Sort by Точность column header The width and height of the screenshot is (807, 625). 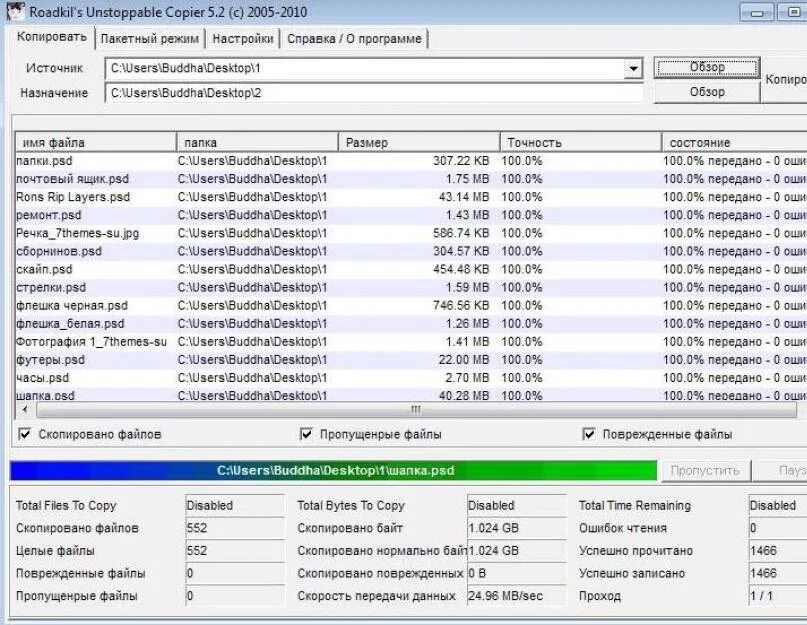581,143
